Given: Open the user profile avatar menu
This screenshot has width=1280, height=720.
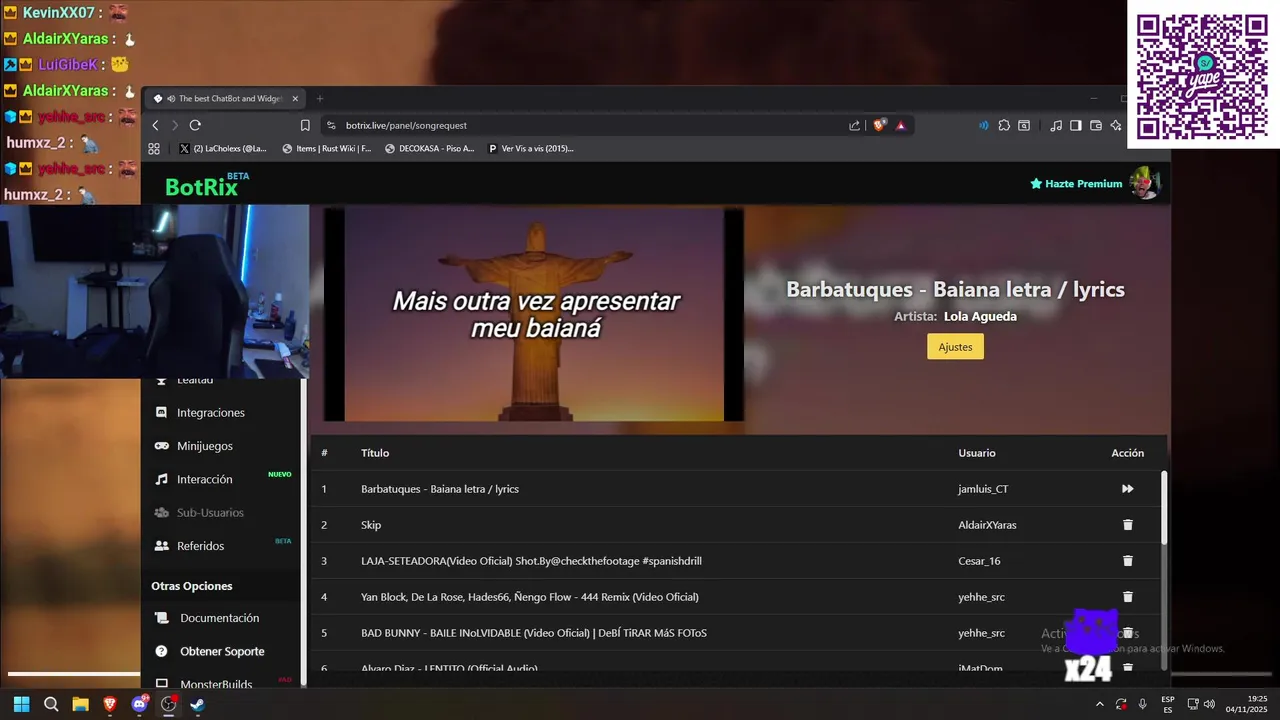Looking at the screenshot, I should point(1144,183).
